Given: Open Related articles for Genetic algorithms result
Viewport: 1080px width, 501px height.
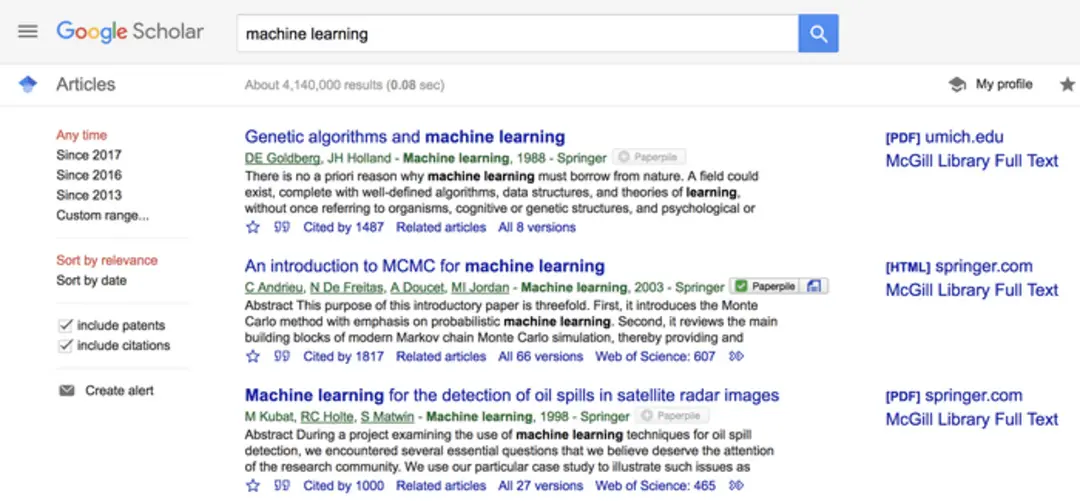Looking at the screenshot, I should point(441,227).
